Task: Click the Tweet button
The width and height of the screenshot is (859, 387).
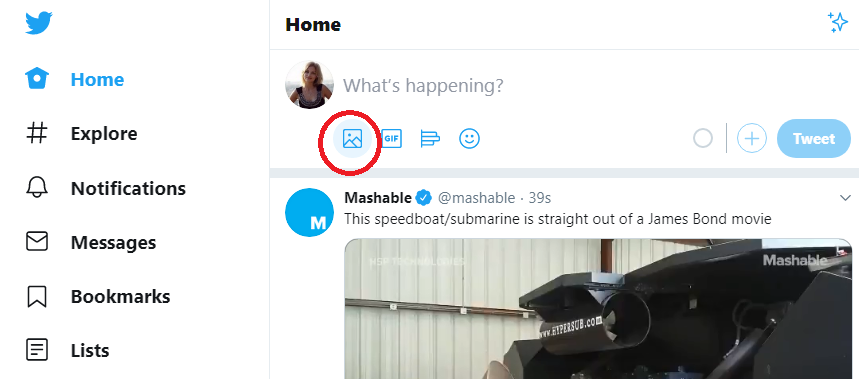Action: coord(814,138)
